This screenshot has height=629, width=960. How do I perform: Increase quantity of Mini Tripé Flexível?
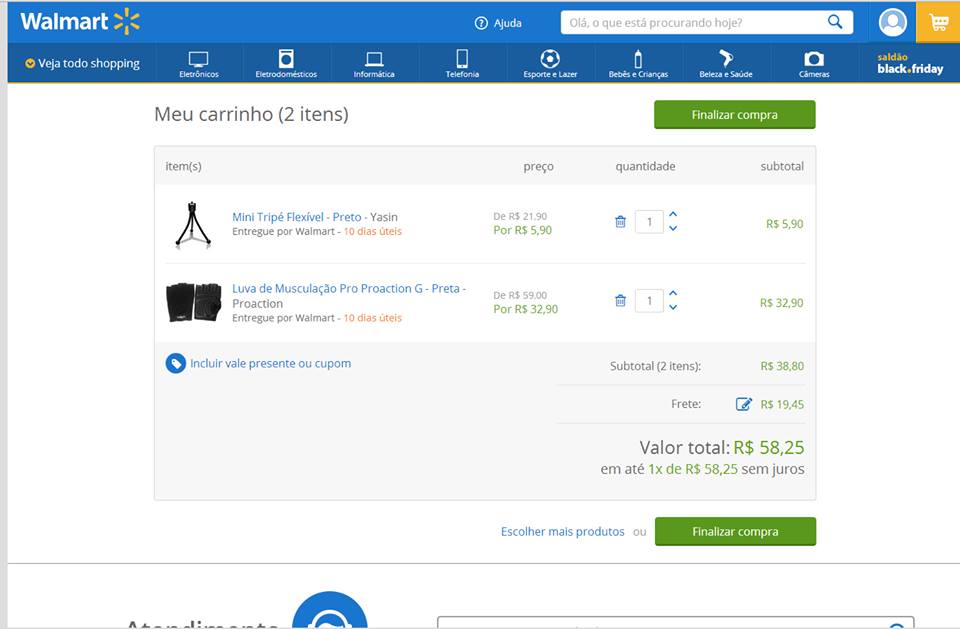(673, 214)
